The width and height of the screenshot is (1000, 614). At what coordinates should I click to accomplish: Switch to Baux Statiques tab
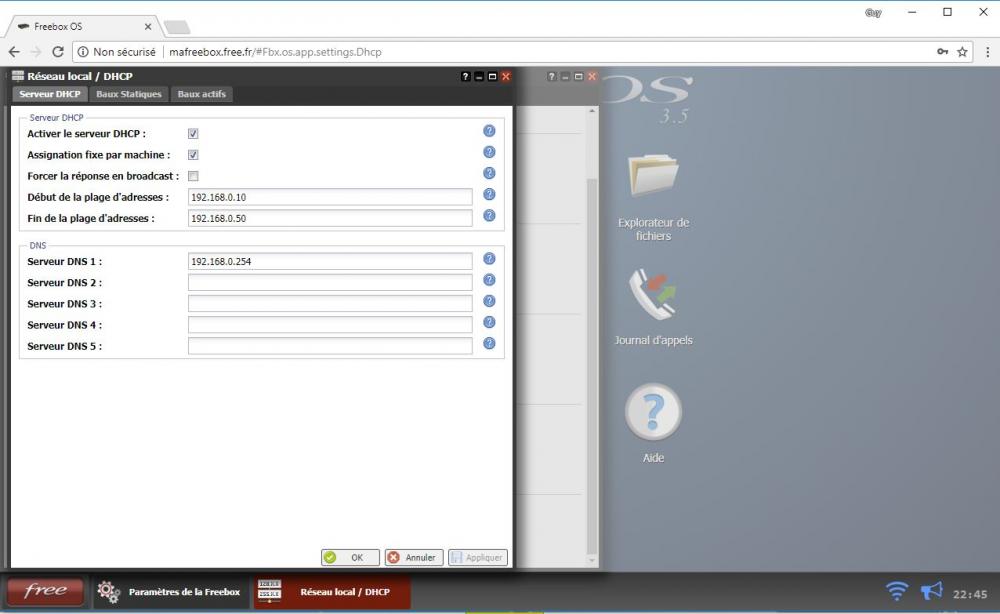click(129, 94)
